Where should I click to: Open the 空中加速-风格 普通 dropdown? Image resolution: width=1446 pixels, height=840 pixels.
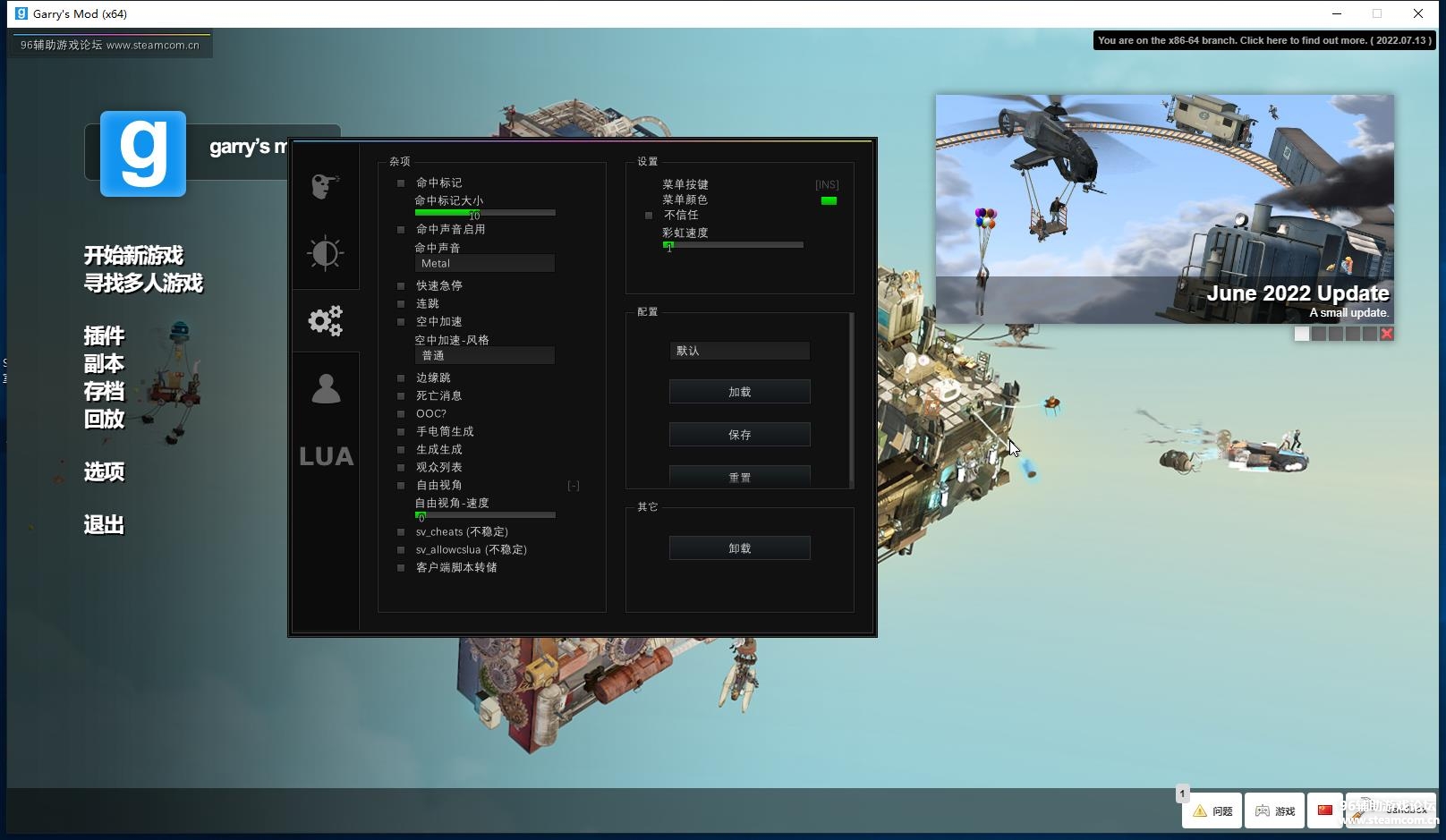[485, 355]
